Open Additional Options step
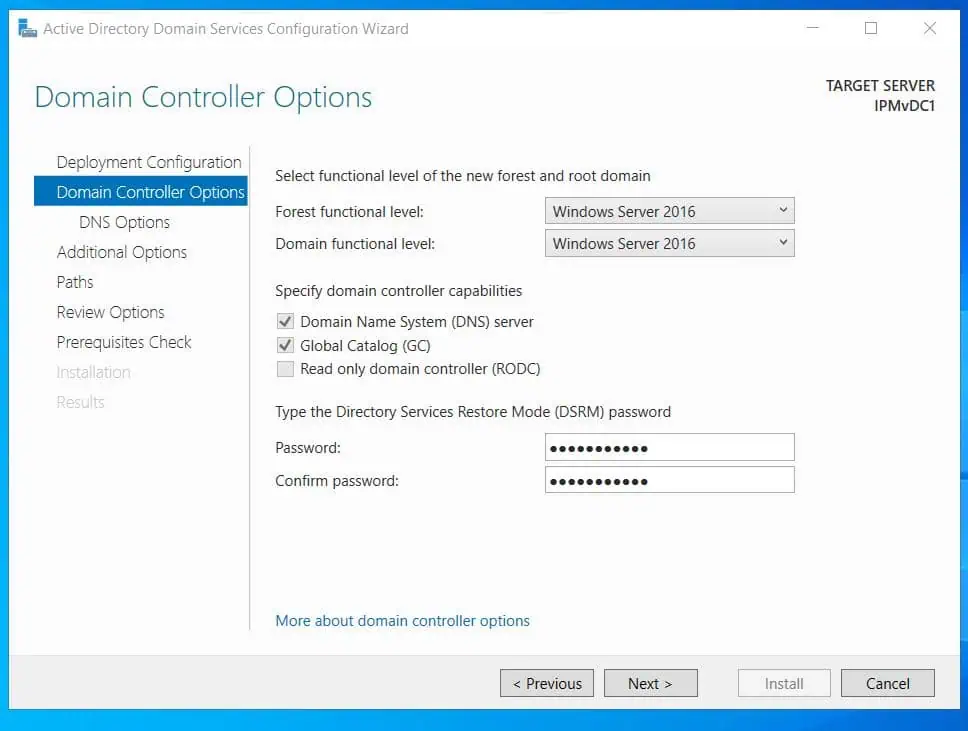The width and height of the screenshot is (968, 731). [122, 252]
